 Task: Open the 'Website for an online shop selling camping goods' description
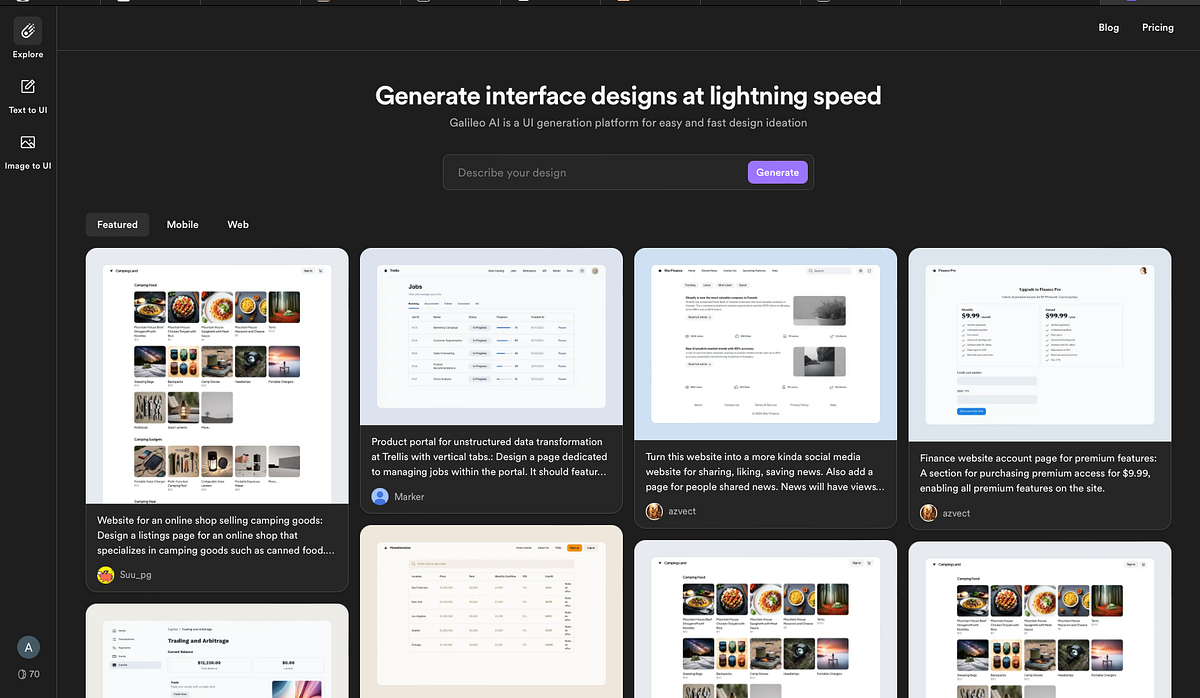pos(216,535)
